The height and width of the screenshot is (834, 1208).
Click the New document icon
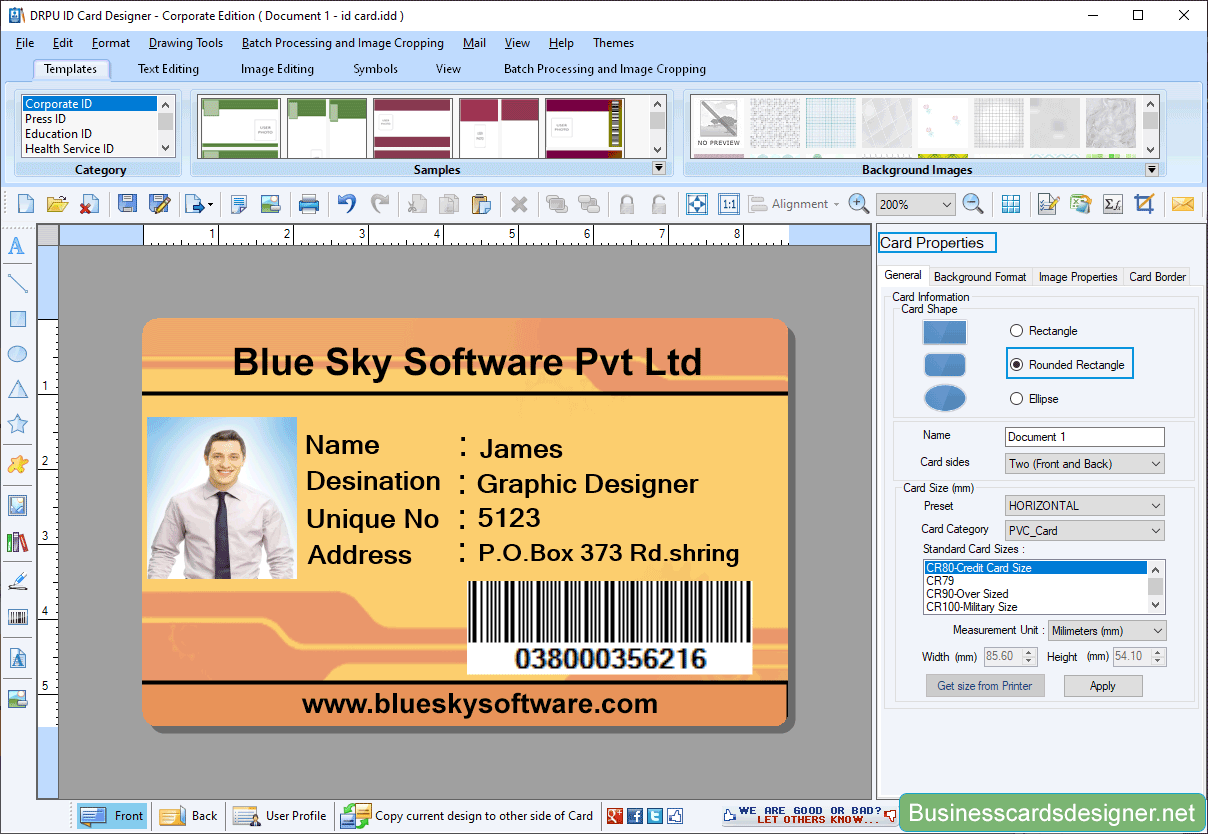(x=26, y=204)
